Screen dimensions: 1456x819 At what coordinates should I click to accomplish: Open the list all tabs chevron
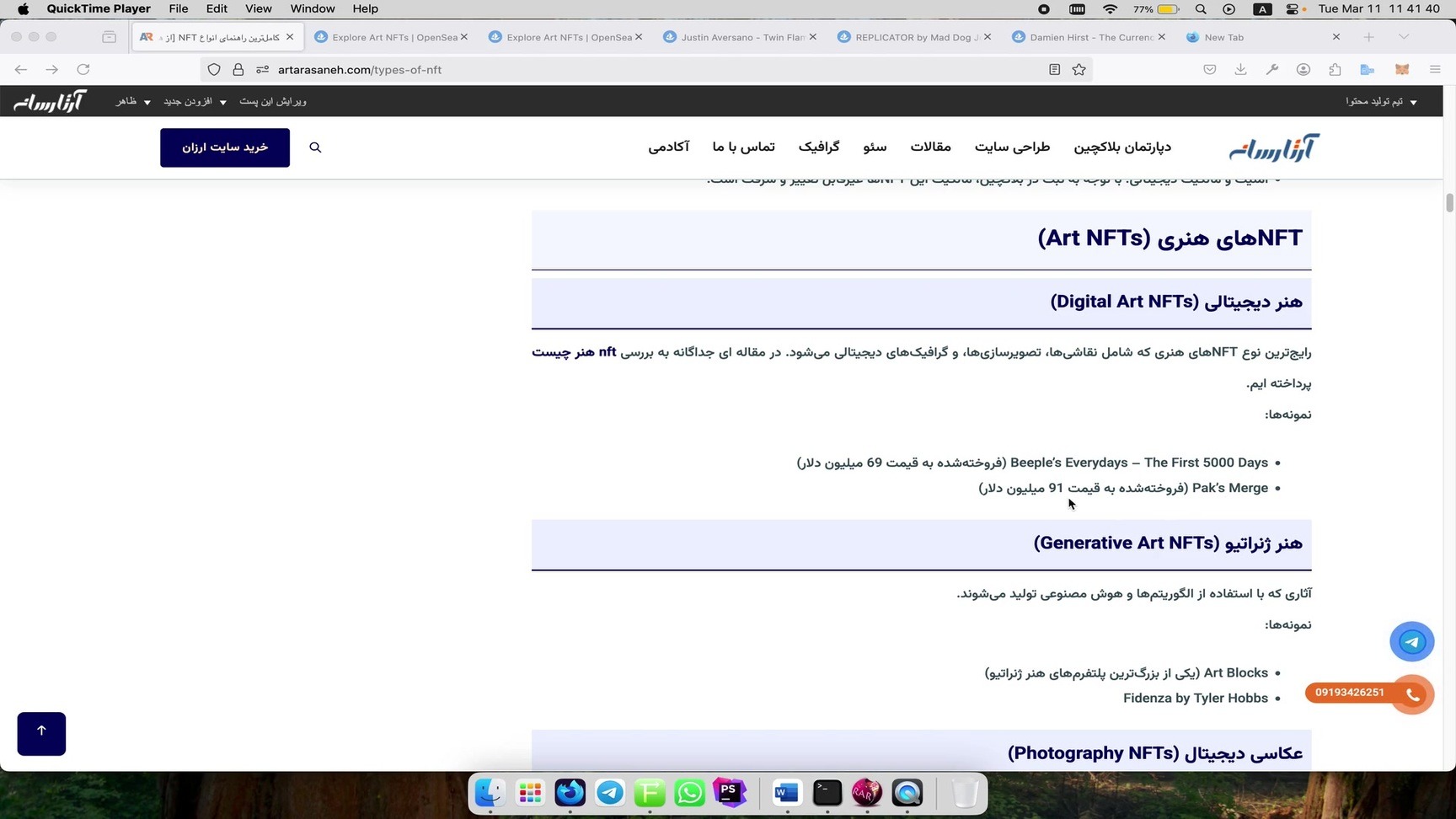coord(1403,37)
